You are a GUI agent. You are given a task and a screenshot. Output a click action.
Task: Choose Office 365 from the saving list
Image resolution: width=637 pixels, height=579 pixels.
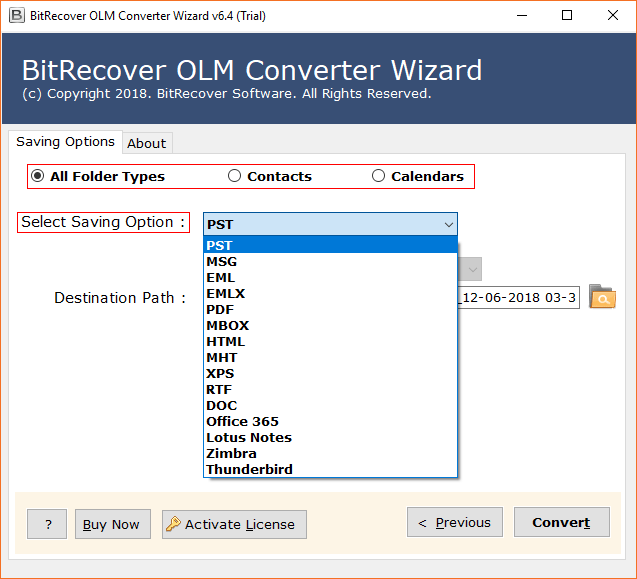pyautogui.click(x=330, y=421)
